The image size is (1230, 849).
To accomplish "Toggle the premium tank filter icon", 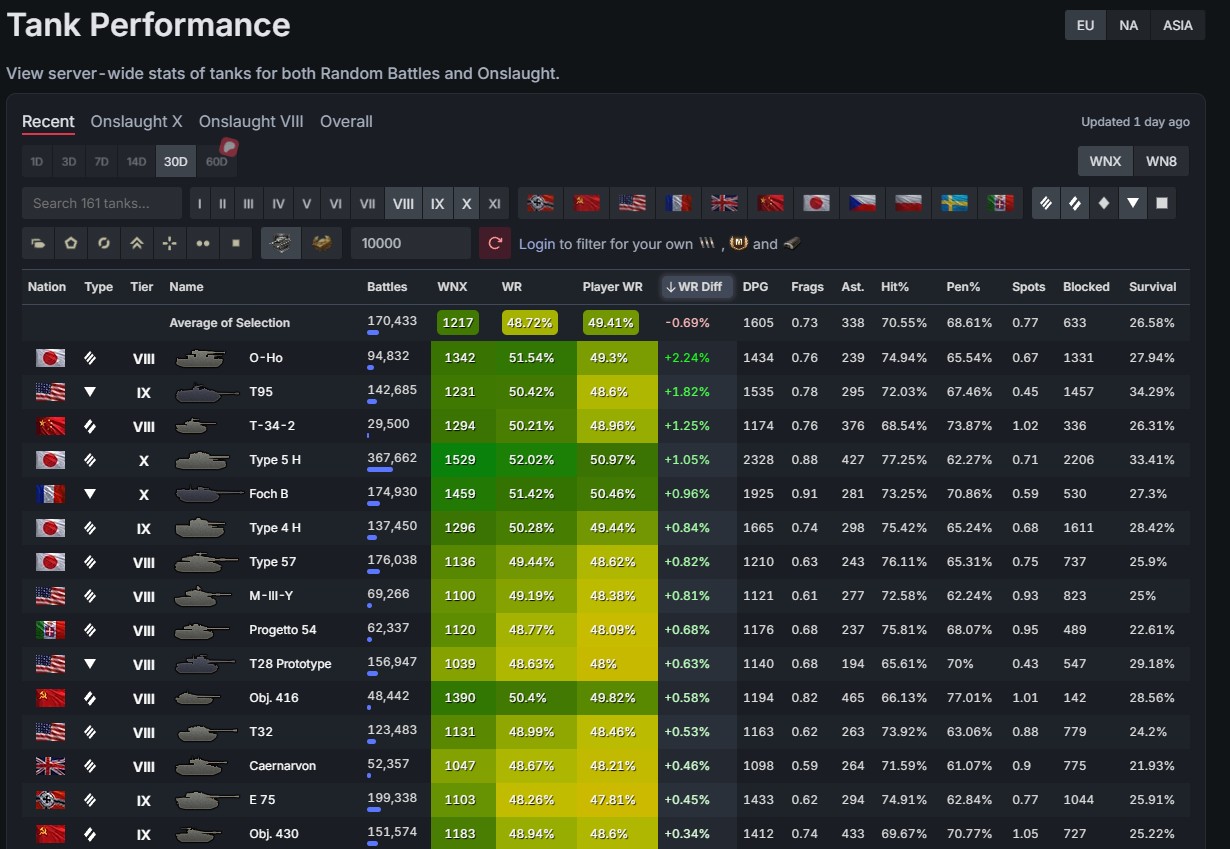I will click(x=321, y=243).
